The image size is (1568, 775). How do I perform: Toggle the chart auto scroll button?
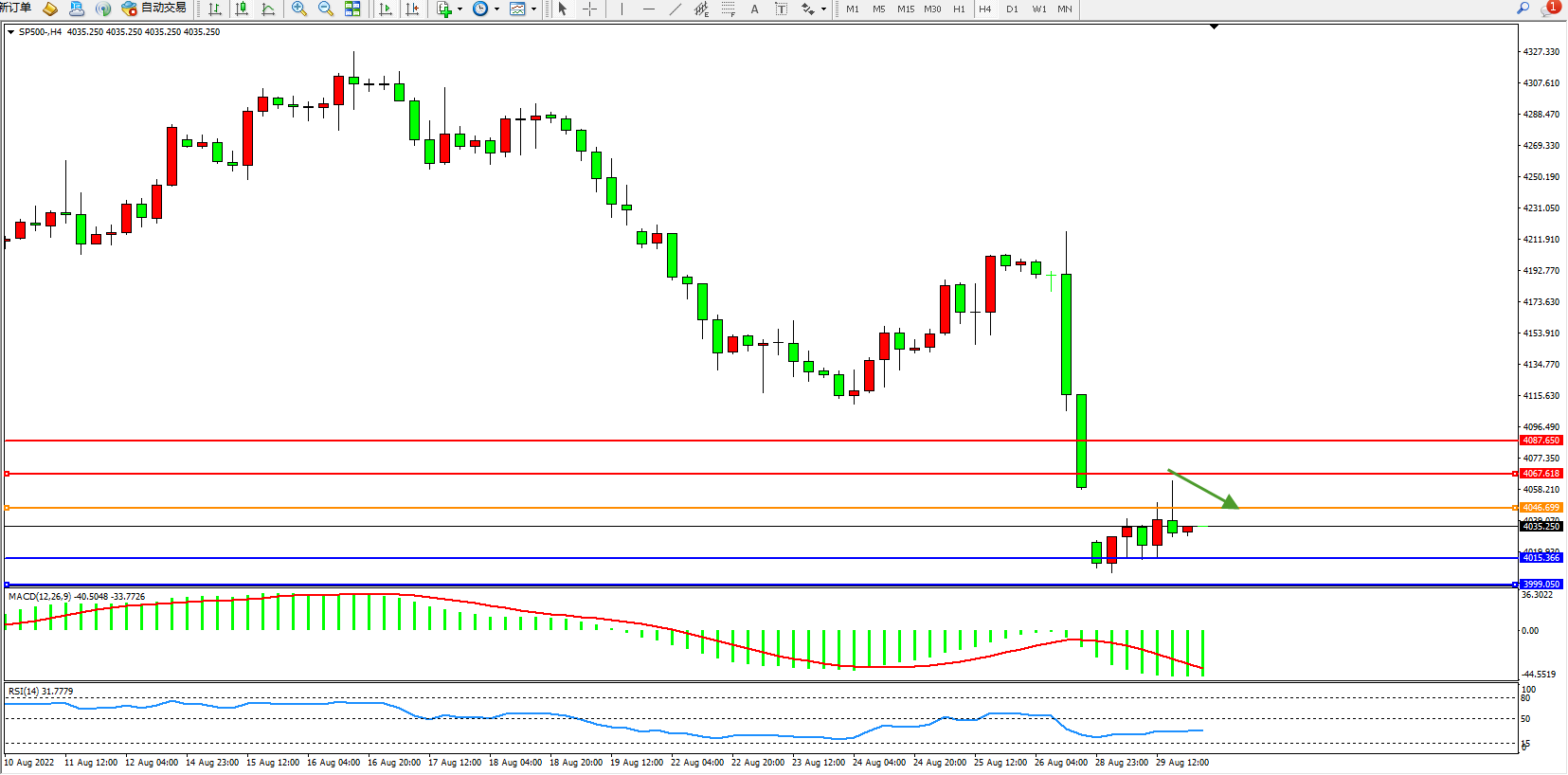[386, 9]
